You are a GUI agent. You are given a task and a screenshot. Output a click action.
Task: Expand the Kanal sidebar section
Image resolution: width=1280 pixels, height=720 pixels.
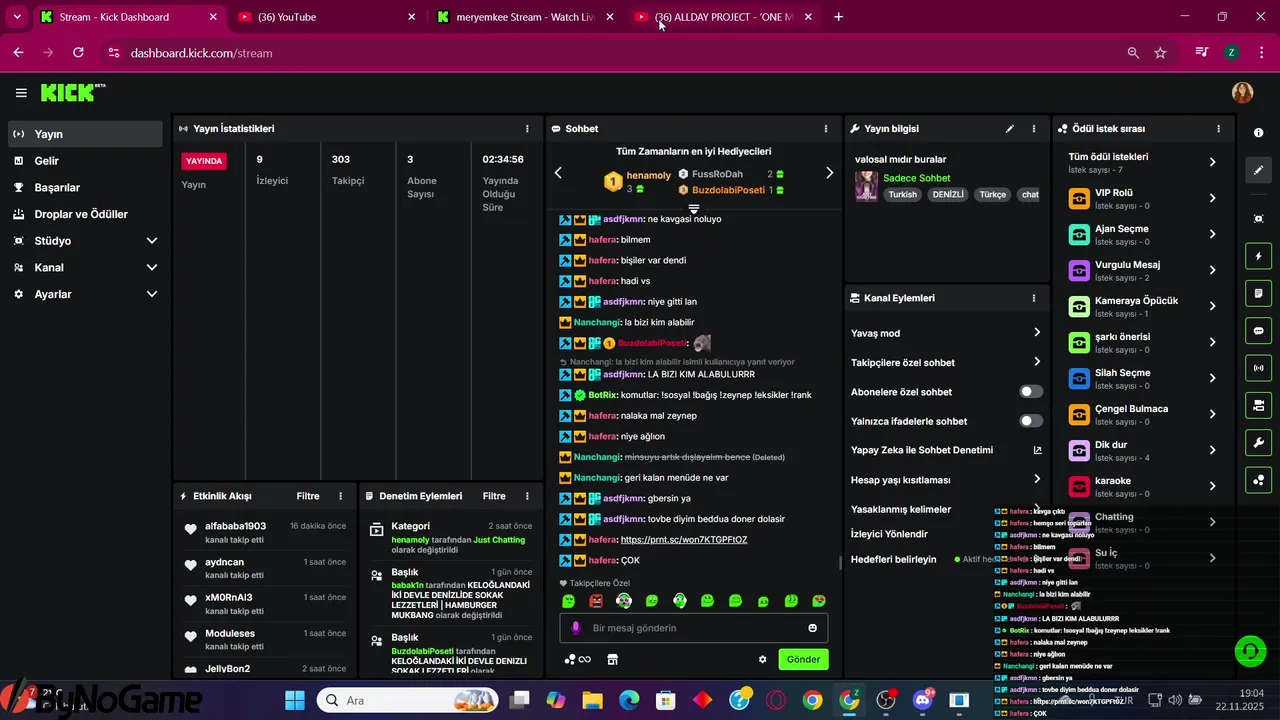coord(152,267)
